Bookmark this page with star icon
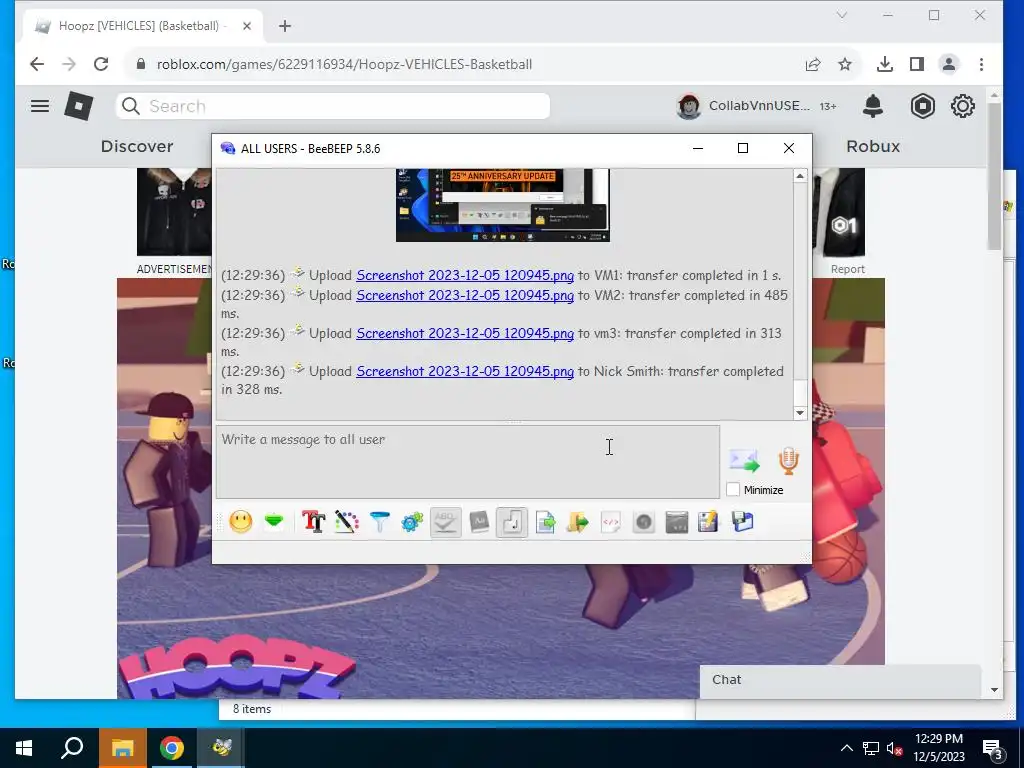 pos(845,64)
